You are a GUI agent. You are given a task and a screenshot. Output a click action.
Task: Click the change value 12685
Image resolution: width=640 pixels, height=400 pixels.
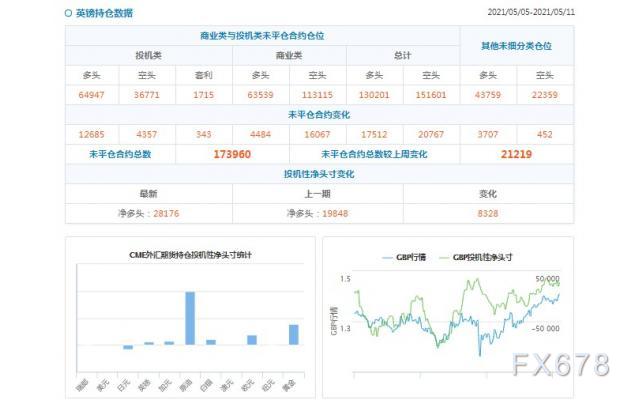[91, 134]
